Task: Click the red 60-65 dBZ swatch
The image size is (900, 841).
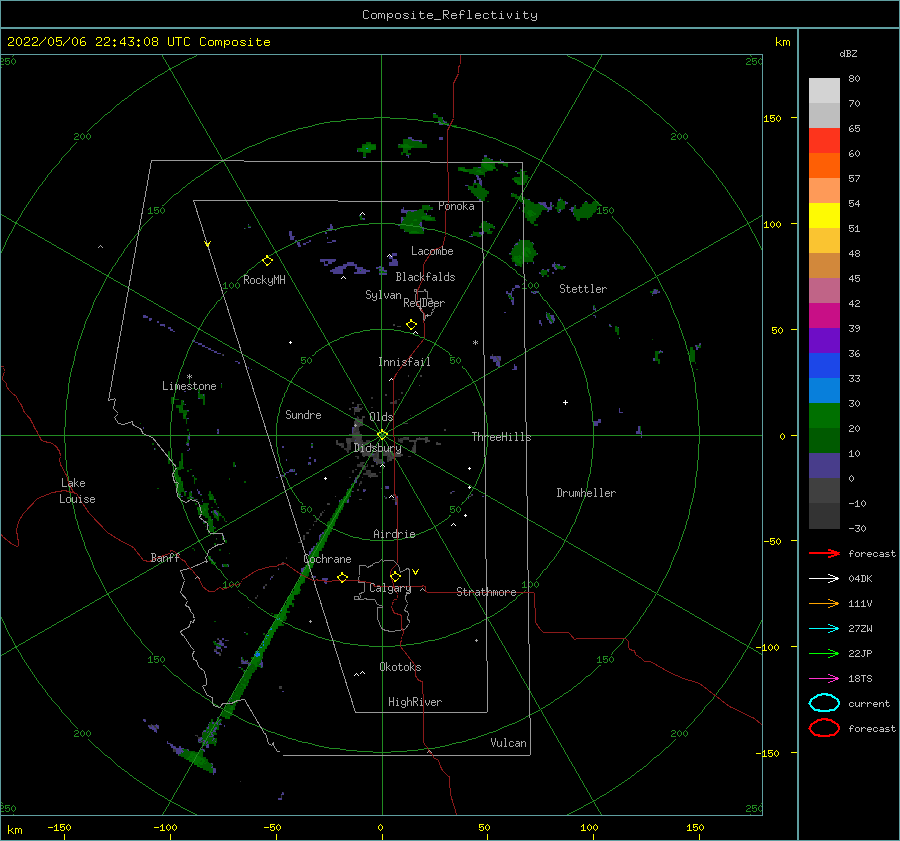Action: coord(824,141)
